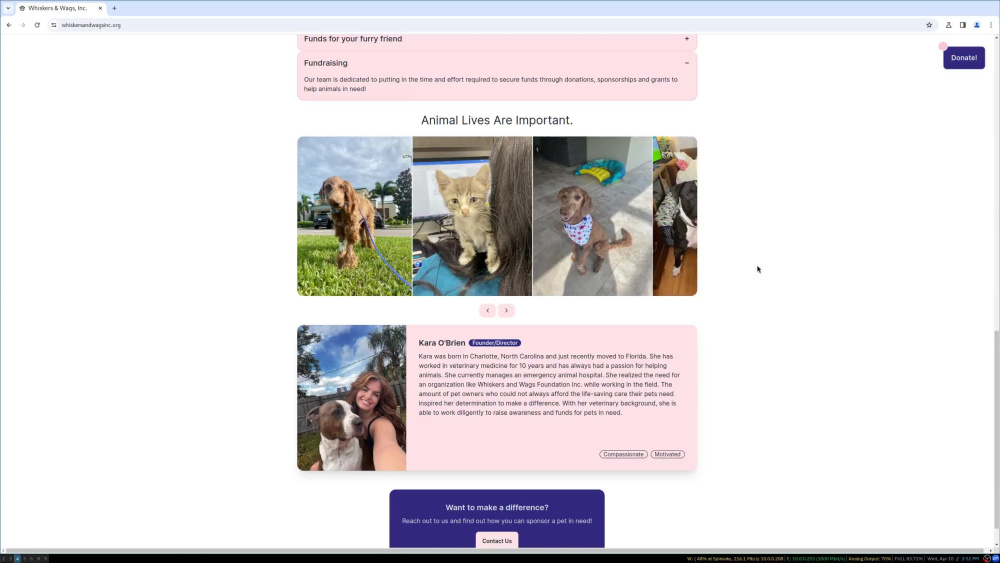
Task: Open the brown dog with bandana photo
Action: point(592,216)
